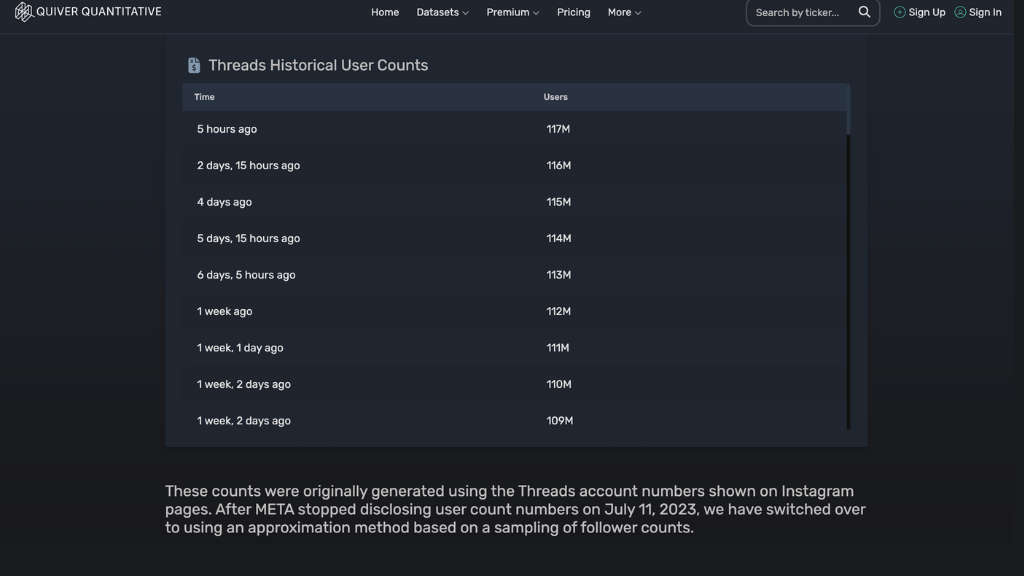Click the 111M users value
Image resolution: width=1024 pixels, height=576 pixels.
(558, 348)
